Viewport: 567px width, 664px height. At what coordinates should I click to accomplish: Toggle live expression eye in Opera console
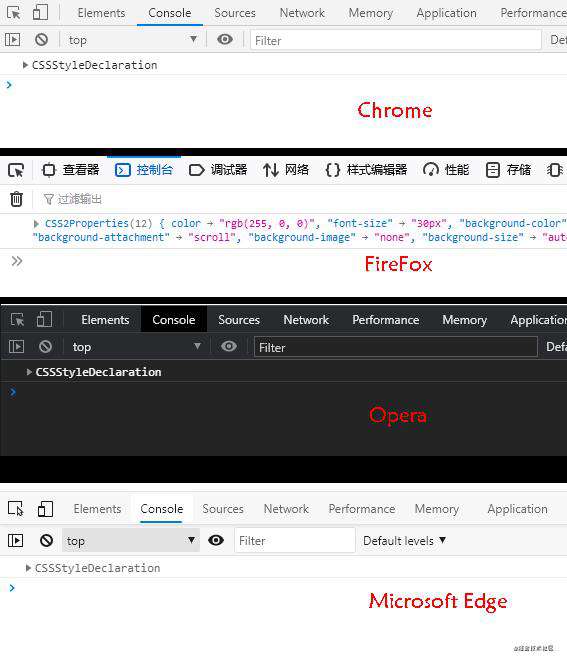[229, 346]
